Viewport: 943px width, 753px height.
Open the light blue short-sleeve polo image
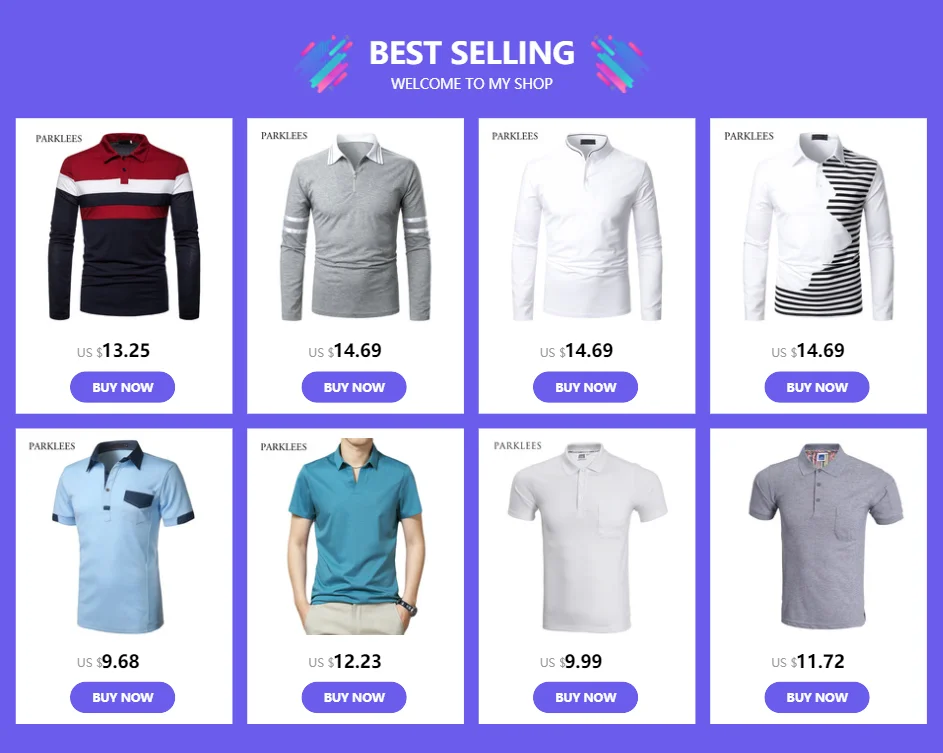[x=123, y=536]
